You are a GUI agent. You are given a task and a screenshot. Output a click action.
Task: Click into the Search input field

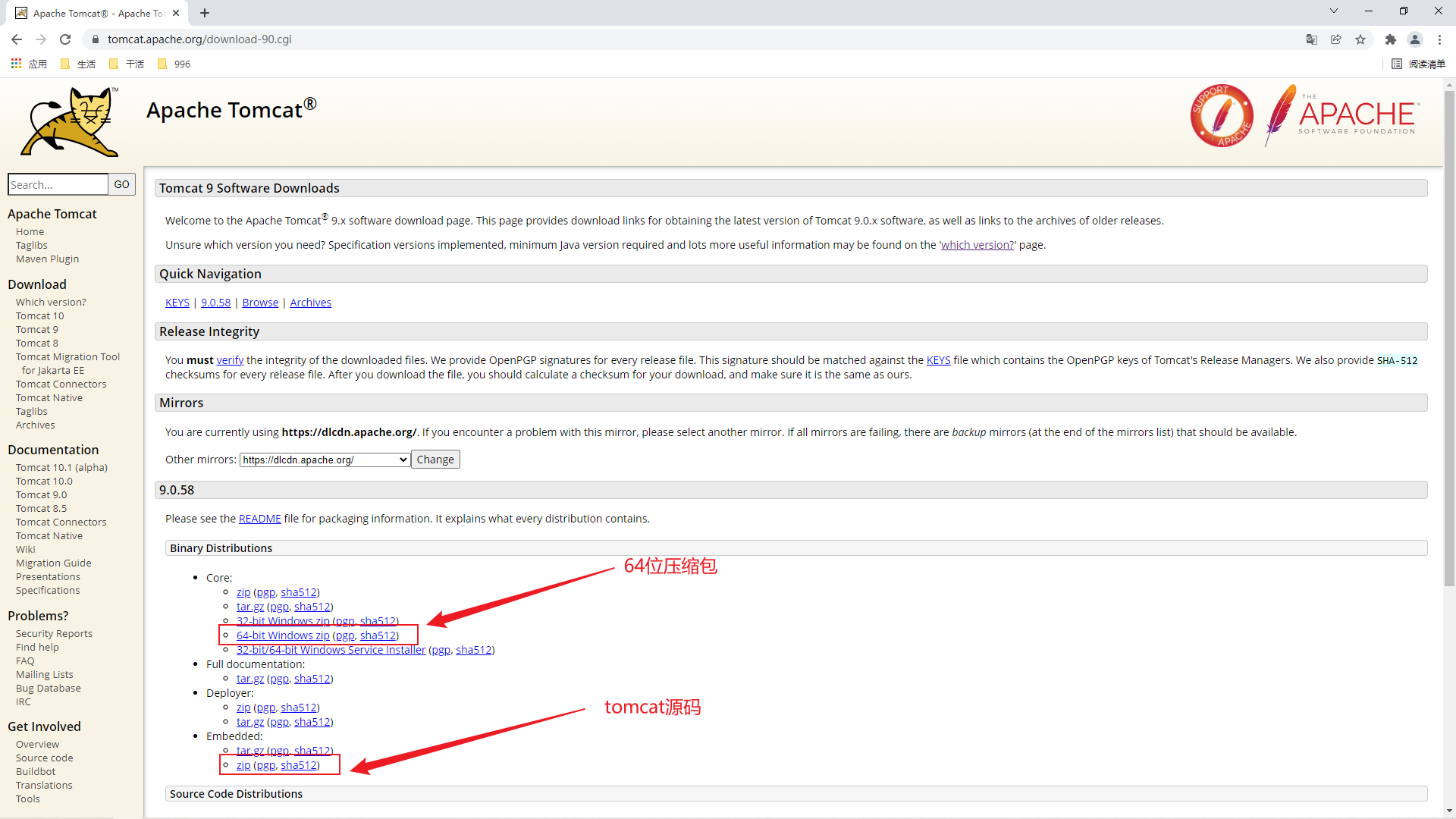[58, 184]
